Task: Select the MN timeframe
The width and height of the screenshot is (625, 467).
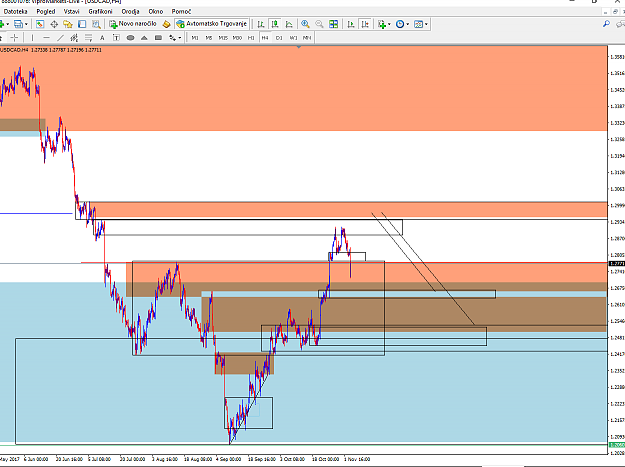Action: (307, 38)
